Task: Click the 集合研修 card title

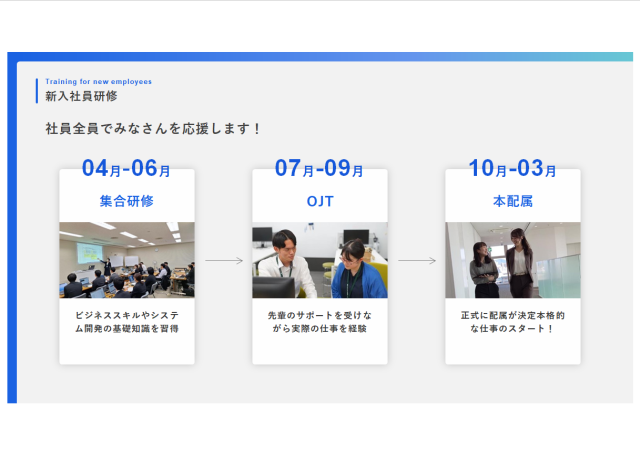Action: point(127,201)
